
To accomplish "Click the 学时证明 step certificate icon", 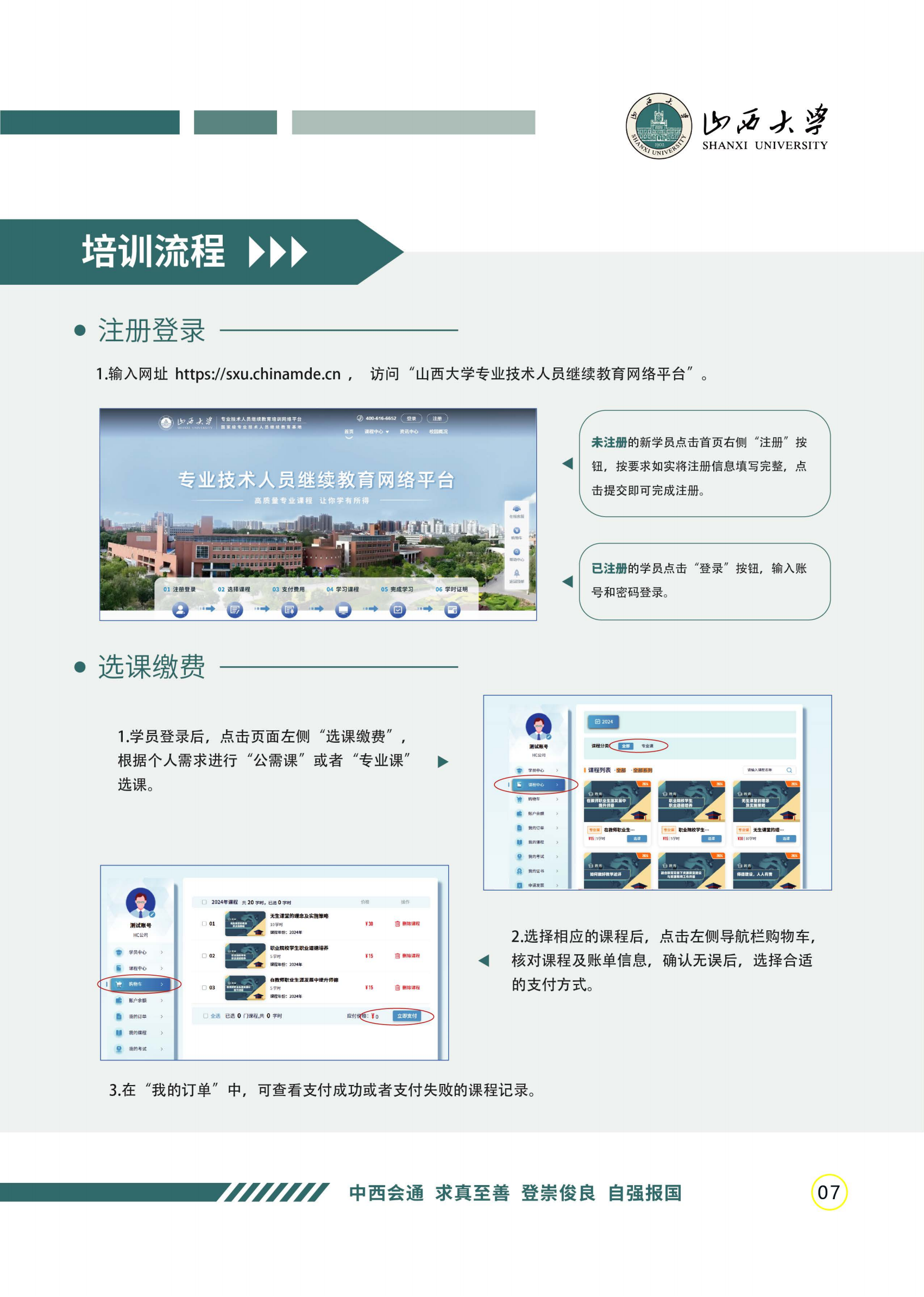I will coord(452,610).
